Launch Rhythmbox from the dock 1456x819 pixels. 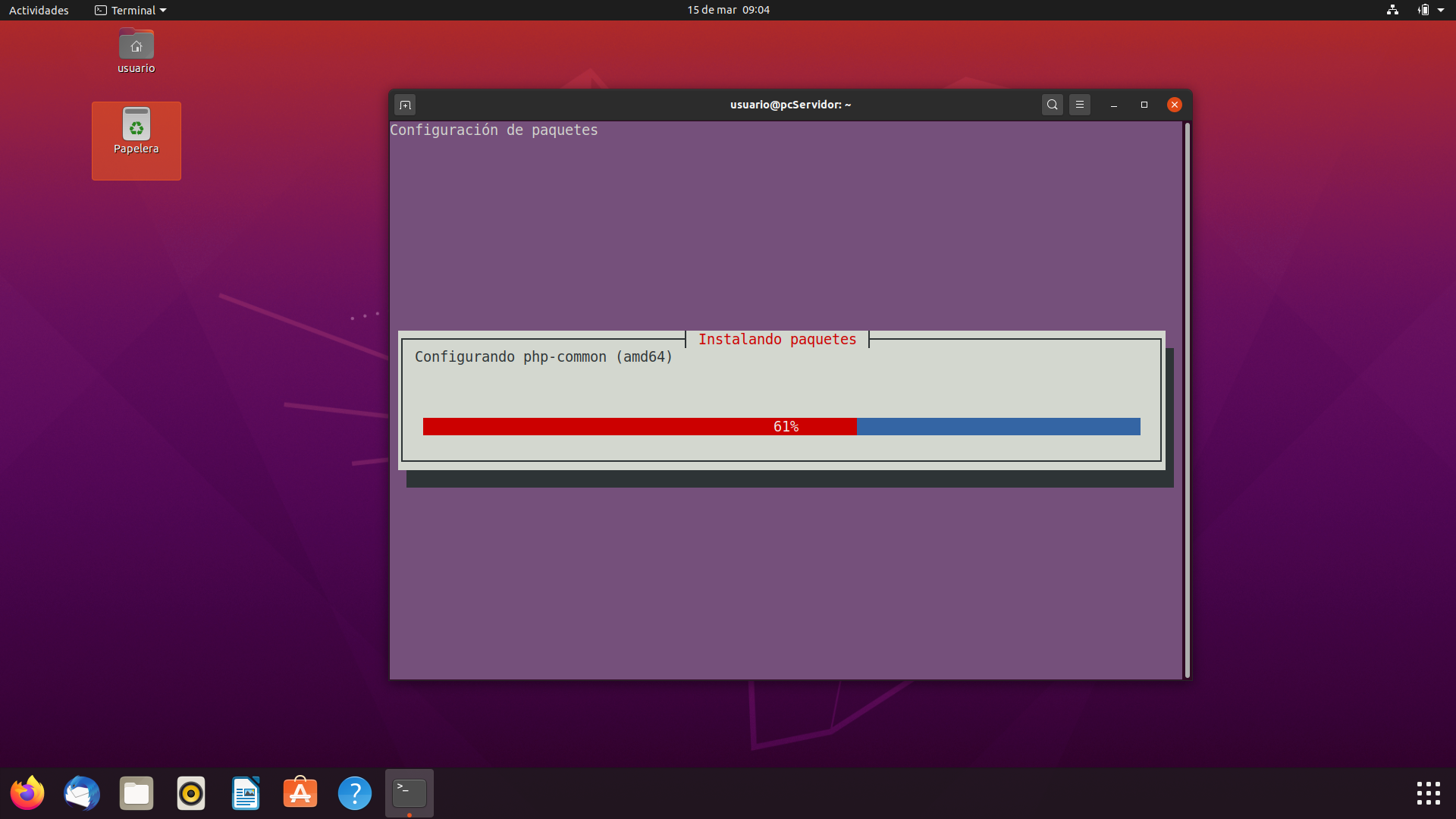point(191,793)
